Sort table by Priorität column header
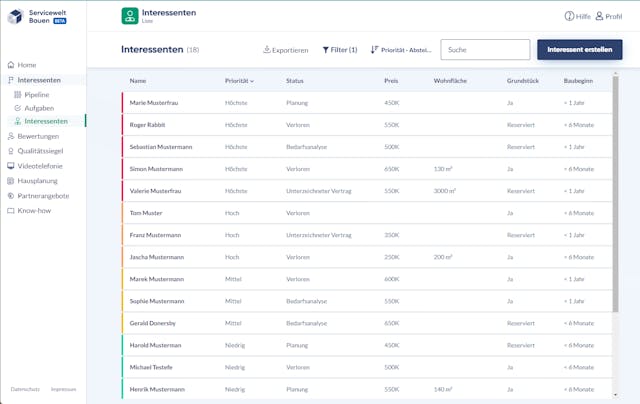 click(x=239, y=81)
